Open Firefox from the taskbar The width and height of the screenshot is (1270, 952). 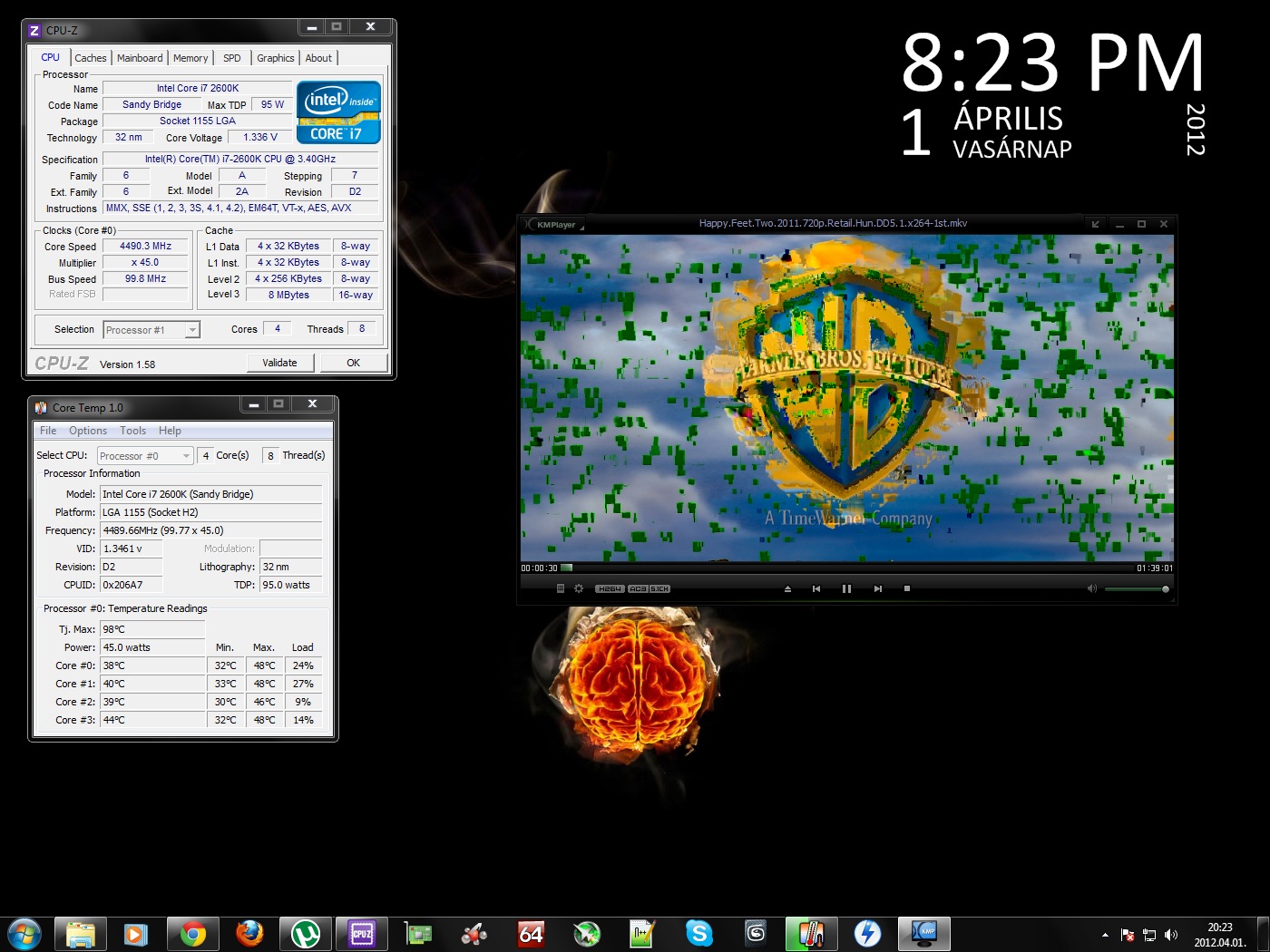click(249, 934)
